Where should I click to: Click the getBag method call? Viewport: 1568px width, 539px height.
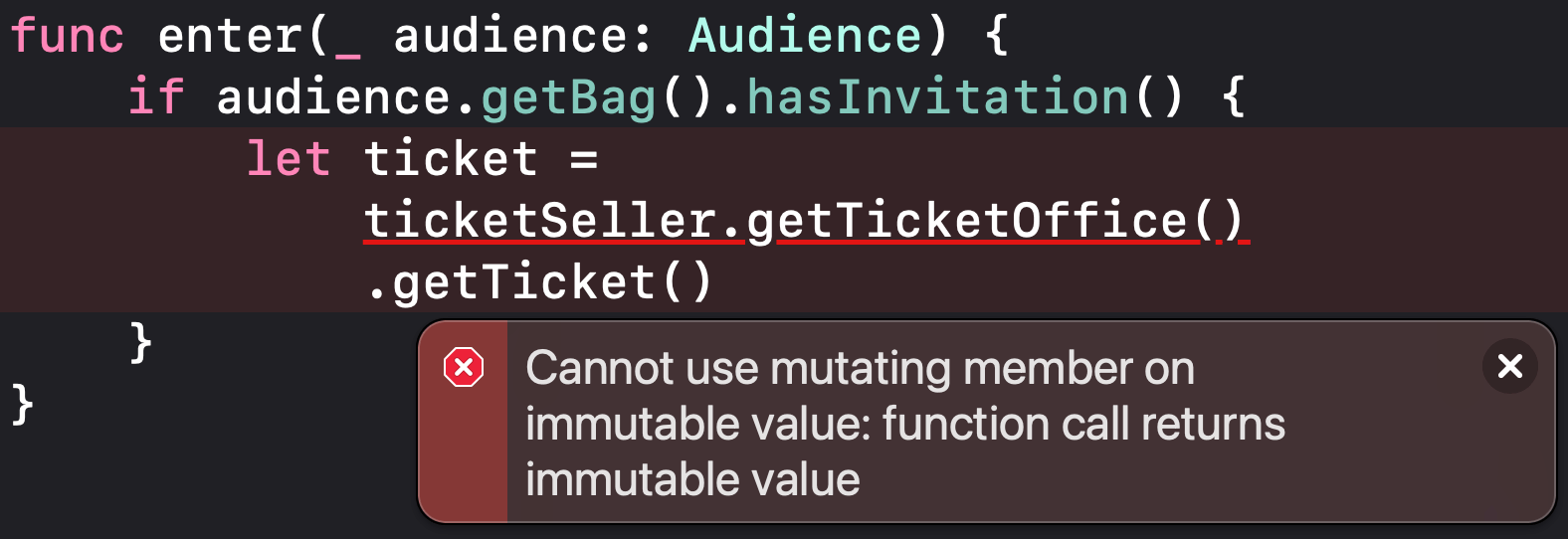coord(568,98)
